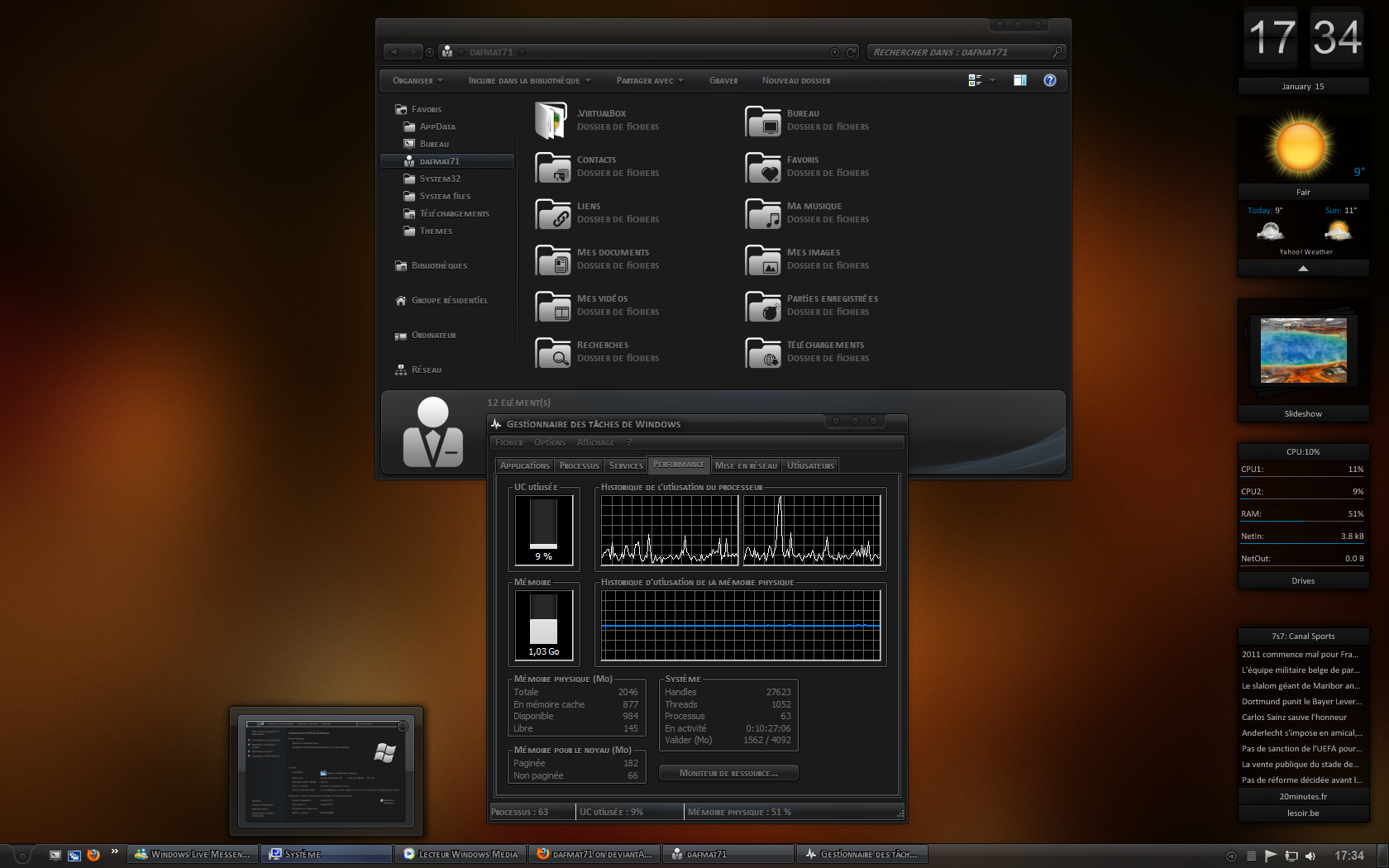Open Windows Live Messenger taskbar button
Viewport: 1389px width, 868px height.
pyautogui.click(x=193, y=854)
